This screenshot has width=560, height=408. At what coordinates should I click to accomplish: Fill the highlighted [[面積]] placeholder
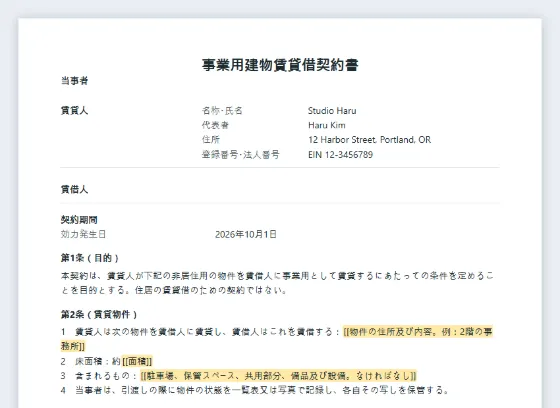pyautogui.click(x=138, y=362)
